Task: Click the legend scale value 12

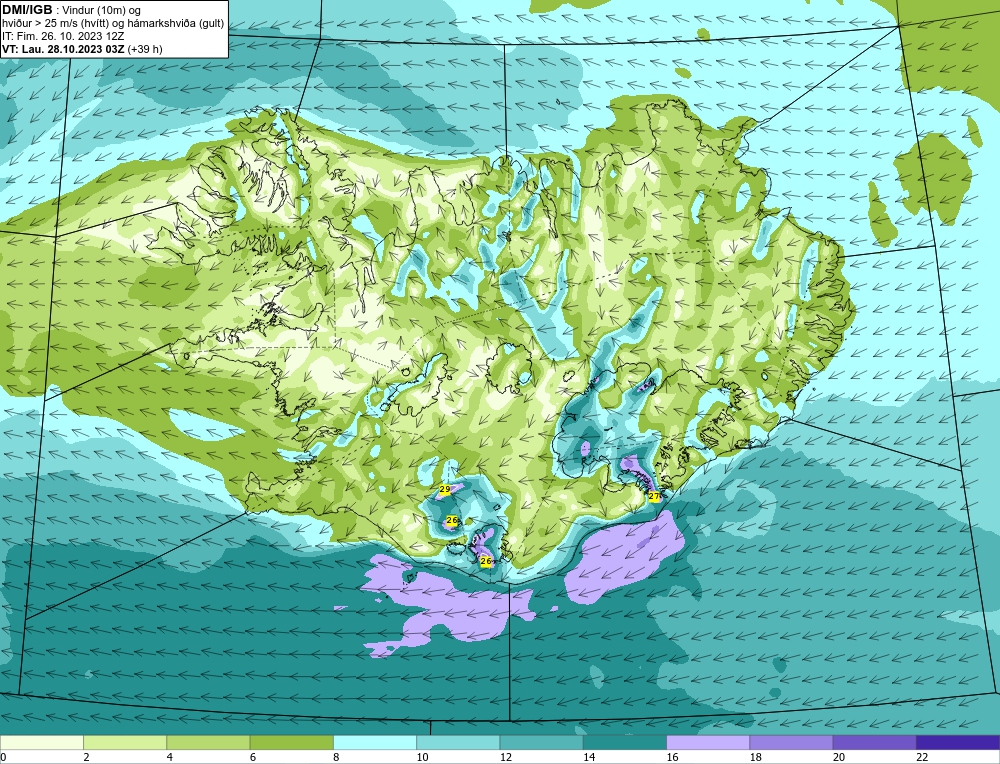Action: click(505, 757)
